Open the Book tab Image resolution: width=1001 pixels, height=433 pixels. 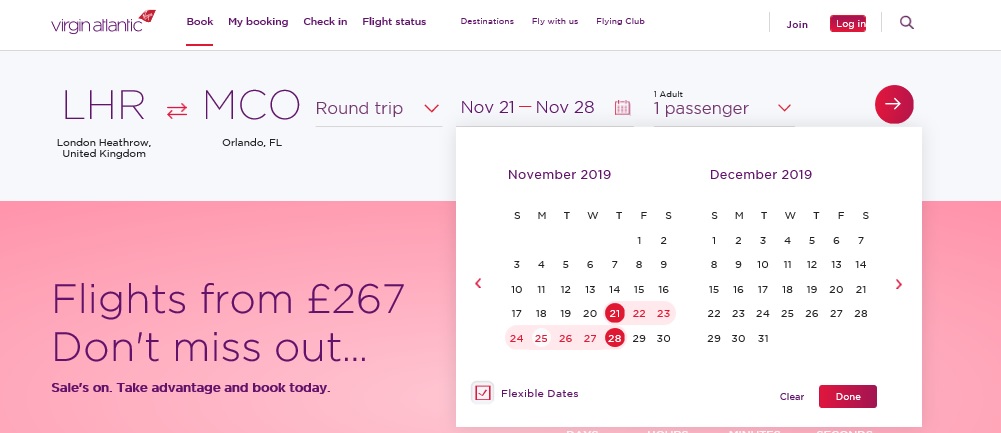click(200, 22)
